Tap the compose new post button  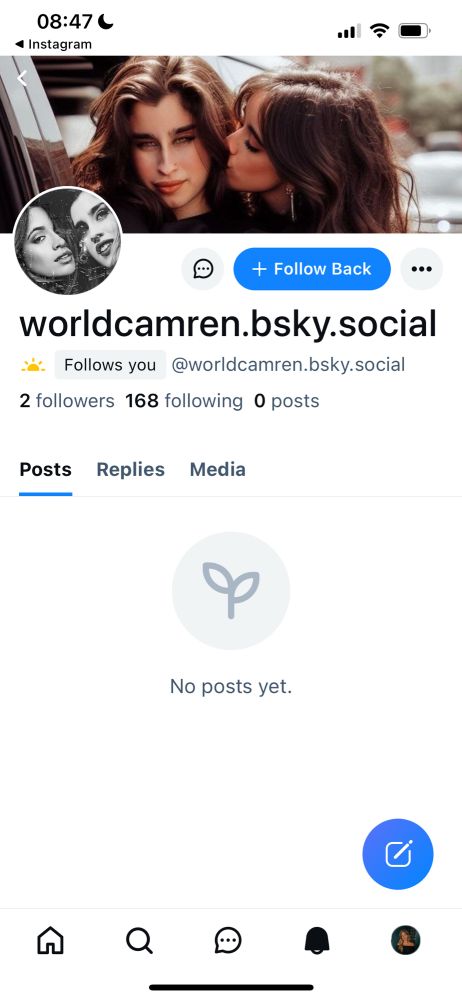point(398,854)
